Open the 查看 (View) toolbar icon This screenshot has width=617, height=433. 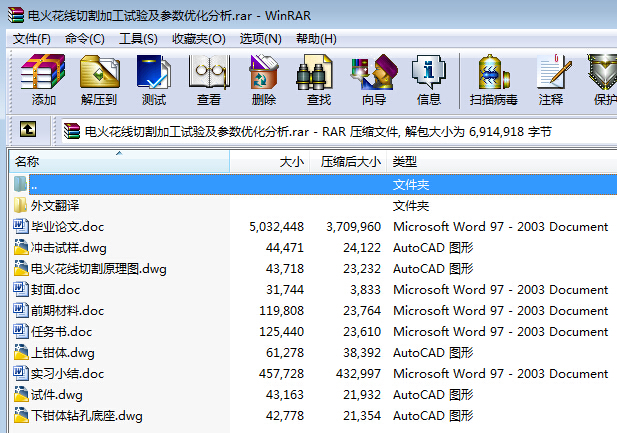(209, 72)
